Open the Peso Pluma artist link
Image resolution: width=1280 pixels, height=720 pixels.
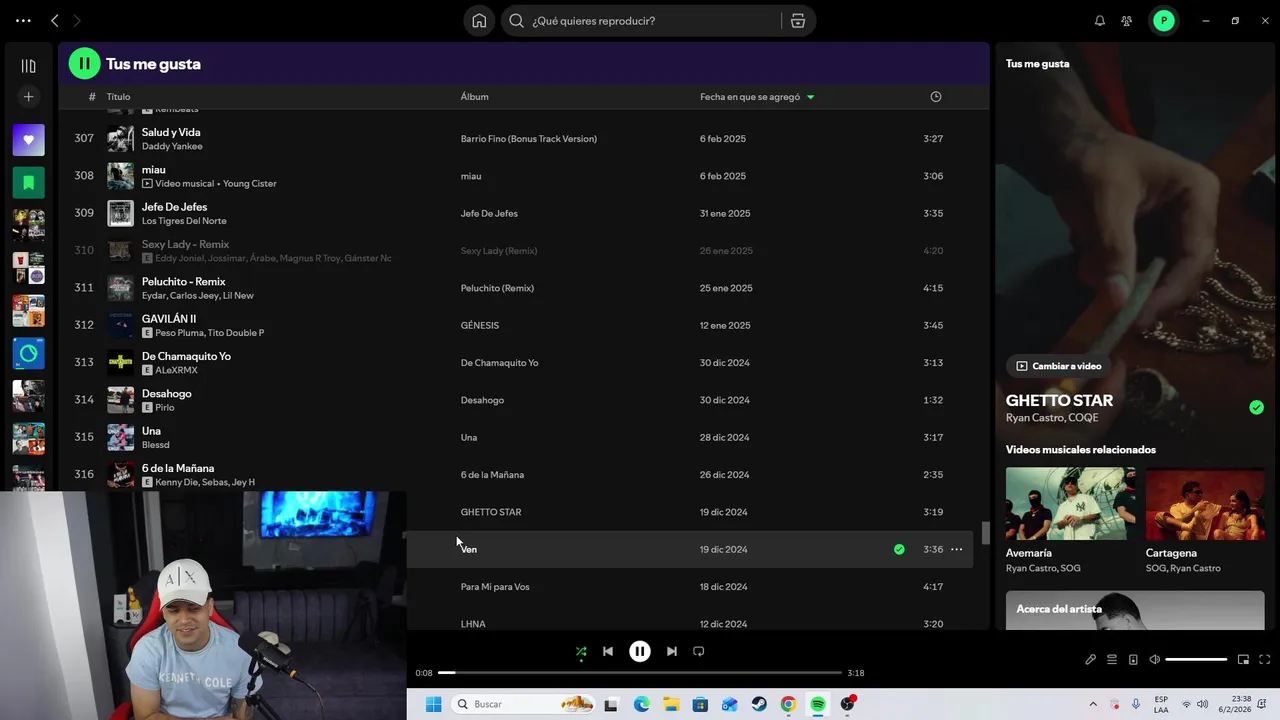[x=179, y=333]
